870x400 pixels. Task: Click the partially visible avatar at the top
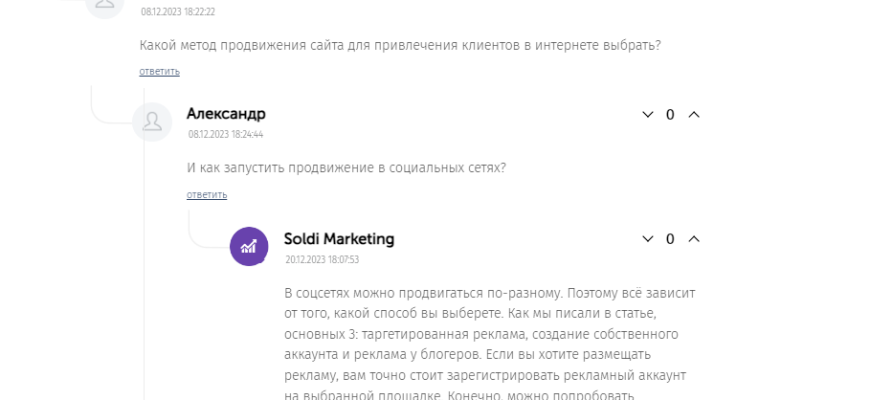click(x=106, y=5)
